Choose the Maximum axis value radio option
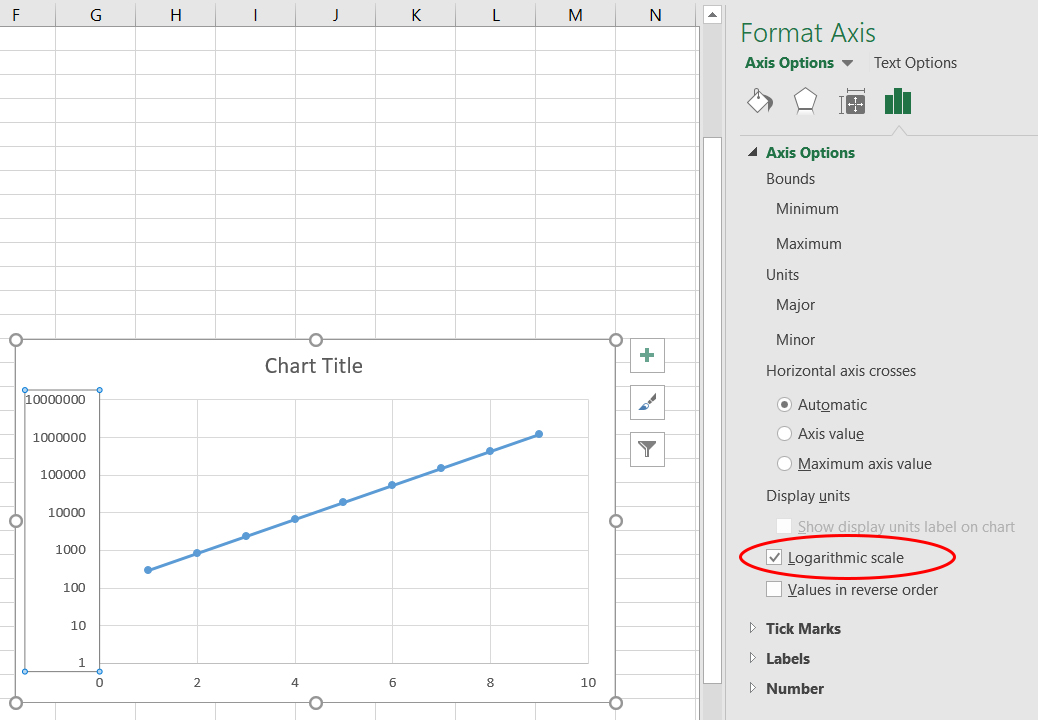The image size is (1038, 720). pos(785,464)
